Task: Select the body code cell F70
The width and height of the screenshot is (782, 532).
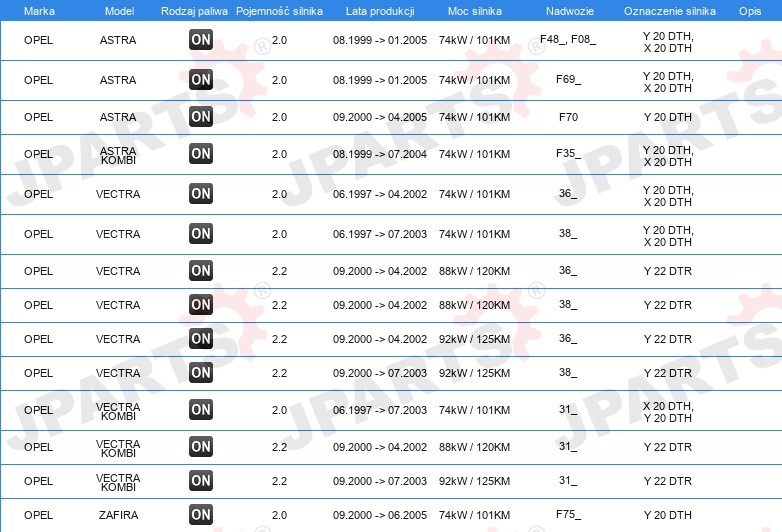Action: [x=569, y=117]
